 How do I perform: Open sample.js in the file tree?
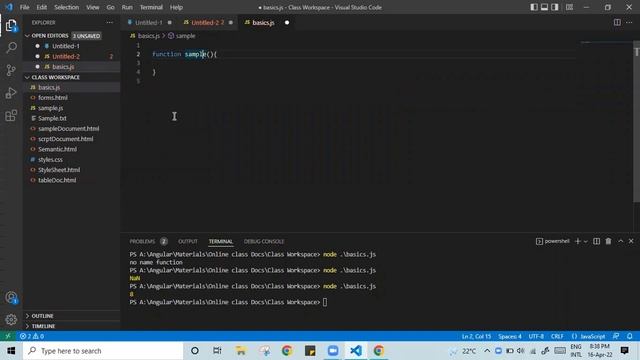pos(50,108)
